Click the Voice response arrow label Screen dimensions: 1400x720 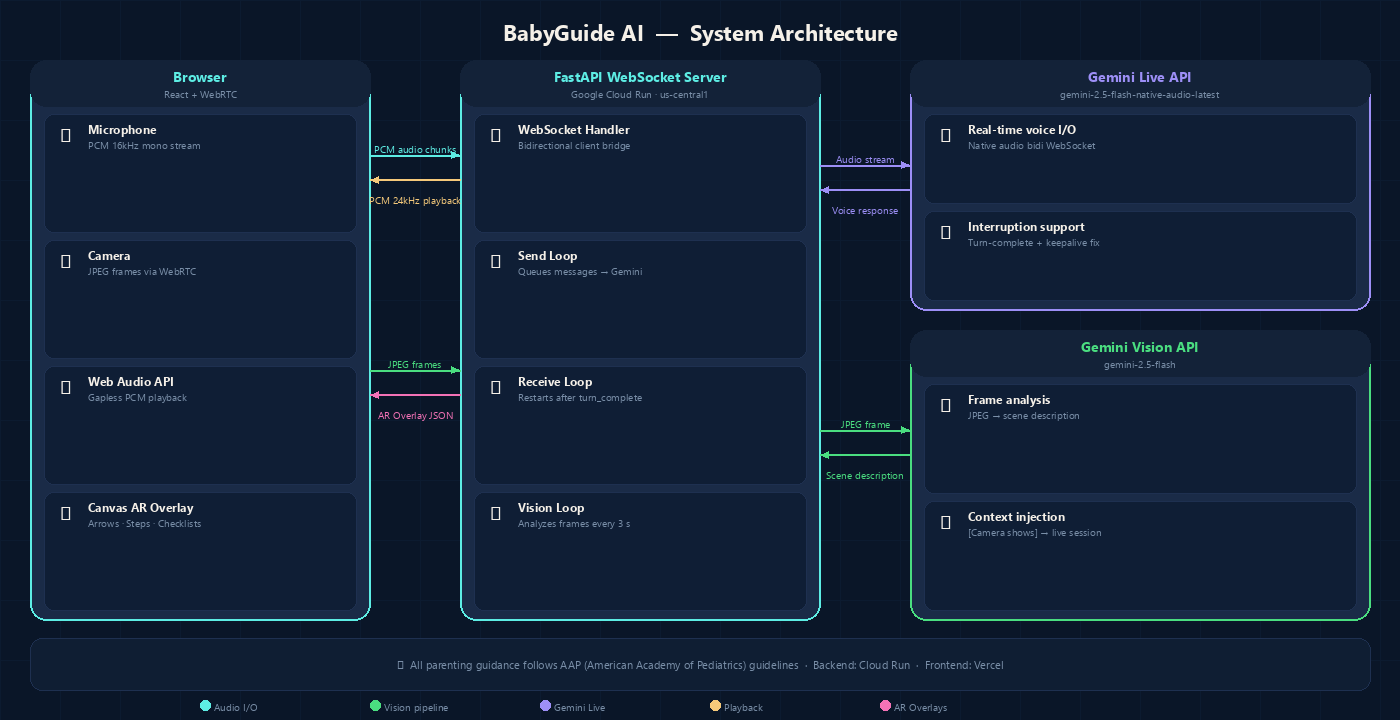point(865,210)
